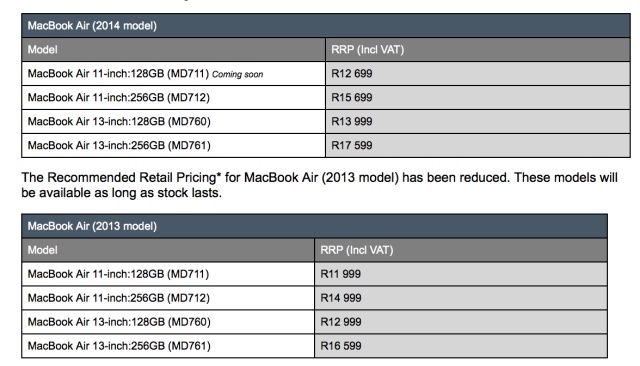Click the MacBook Air (2014 model) table header
Image resolution: width=640 pixels, height=366 pixels.
click(326, 26)
